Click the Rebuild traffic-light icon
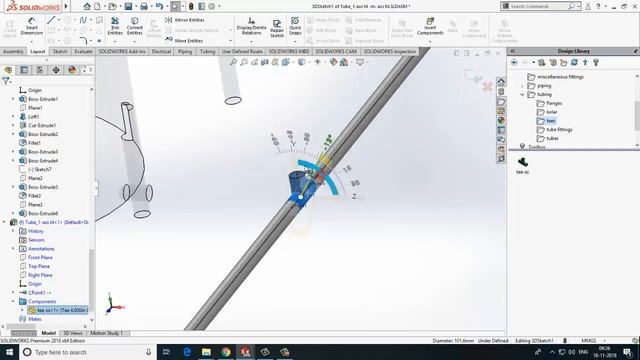This screenshot has height=360, width=640. (191, 6)
